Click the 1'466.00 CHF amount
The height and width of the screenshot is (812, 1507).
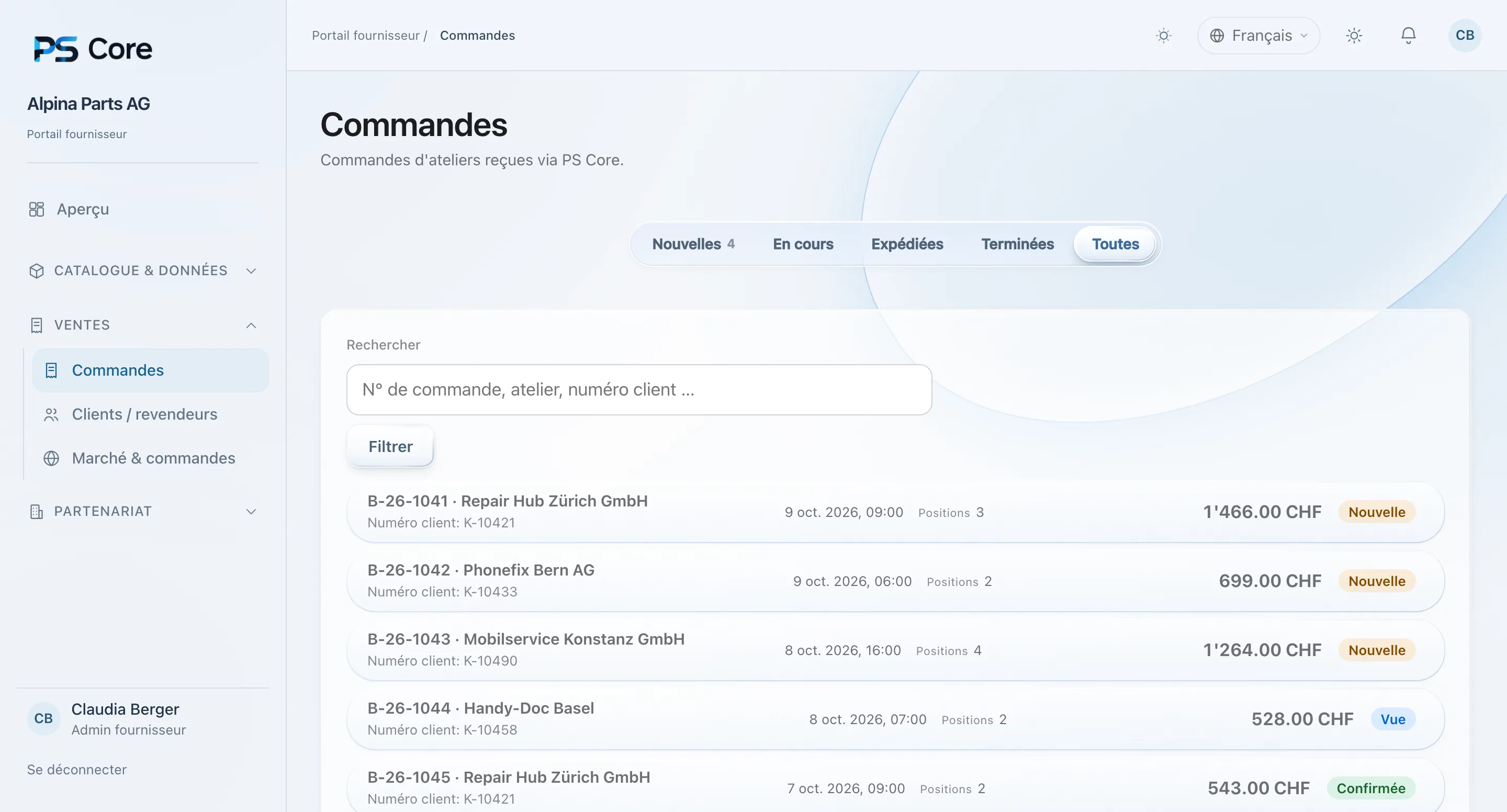pos(1262,513)
